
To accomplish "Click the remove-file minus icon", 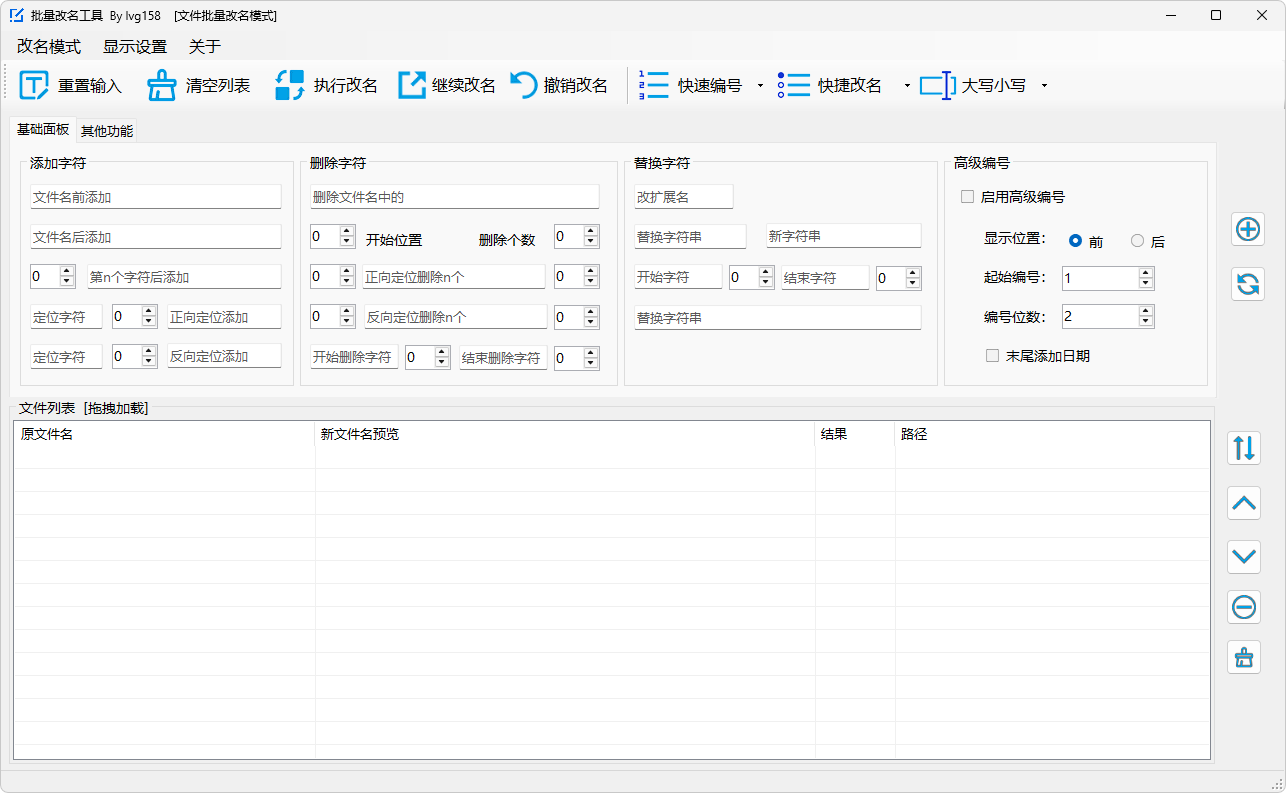I will point(1243,607).
